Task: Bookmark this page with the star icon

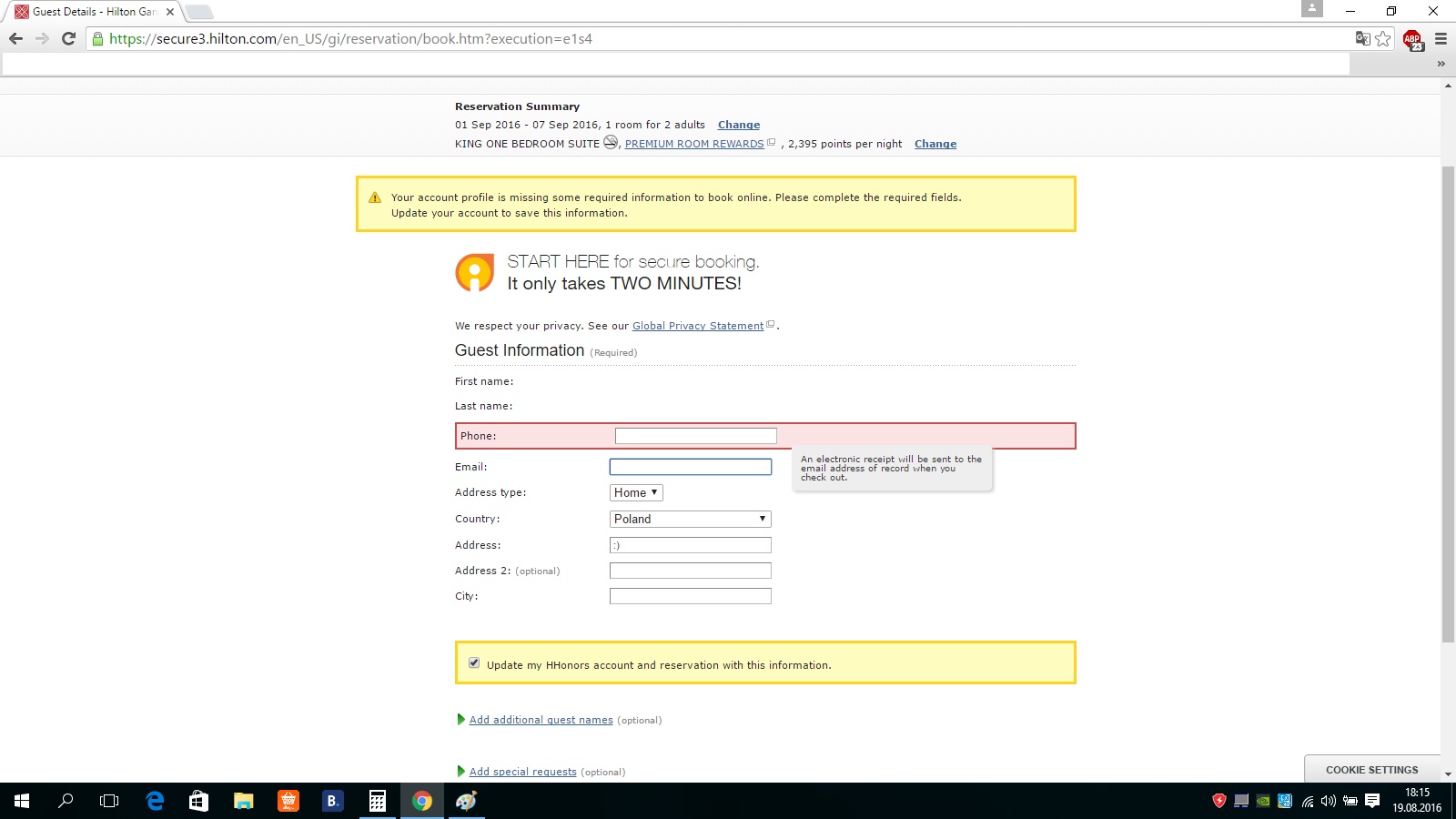Action: [x=1383, y=38]
